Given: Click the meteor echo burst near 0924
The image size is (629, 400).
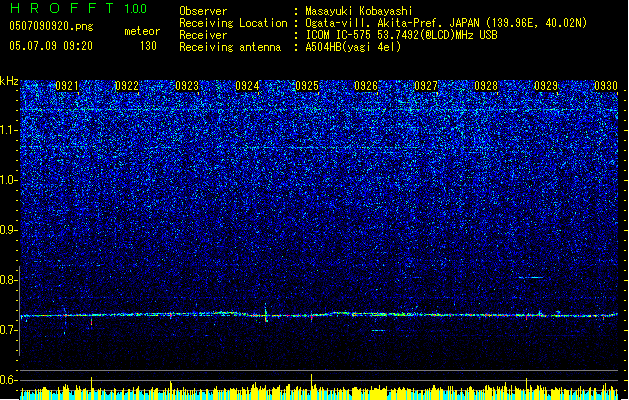Looking at the screenshot, I should [266, 313].
